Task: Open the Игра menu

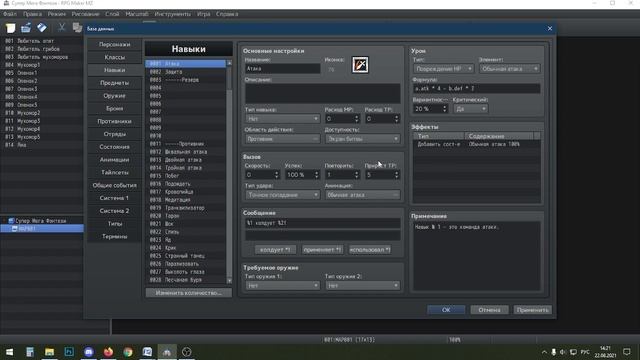Action: [204, 14]
